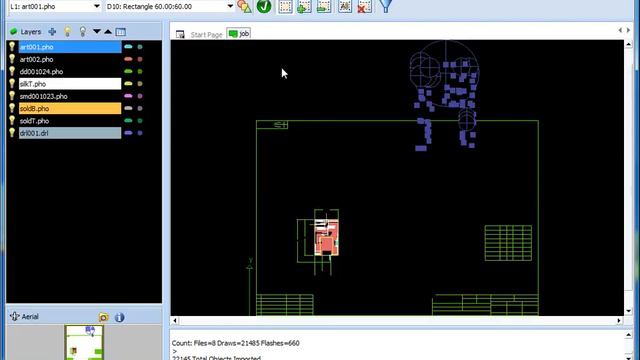Open the selection filter funnel icon
640x360 pixels.
coord(386,6)
